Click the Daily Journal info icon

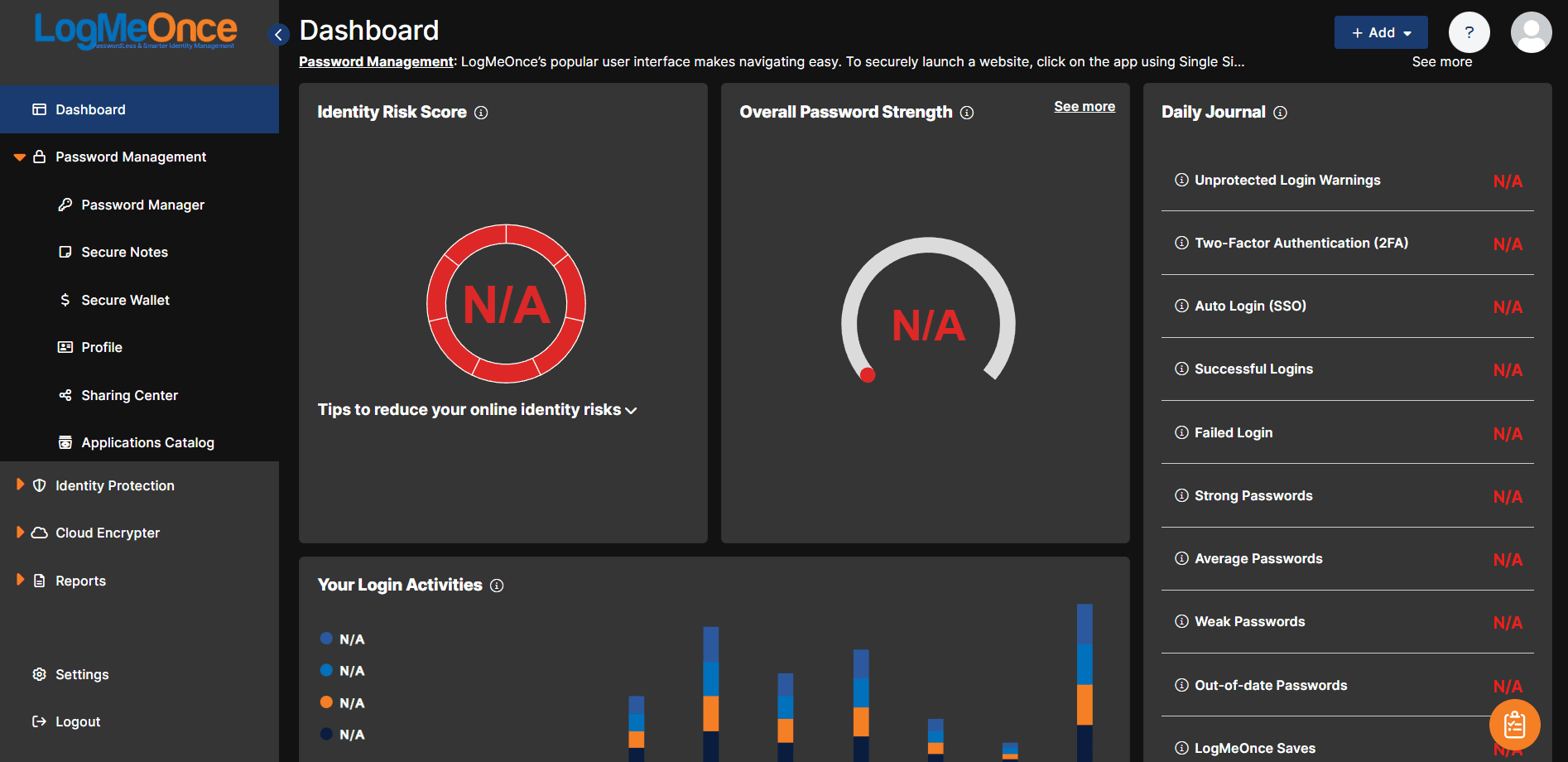(1280, 113)
